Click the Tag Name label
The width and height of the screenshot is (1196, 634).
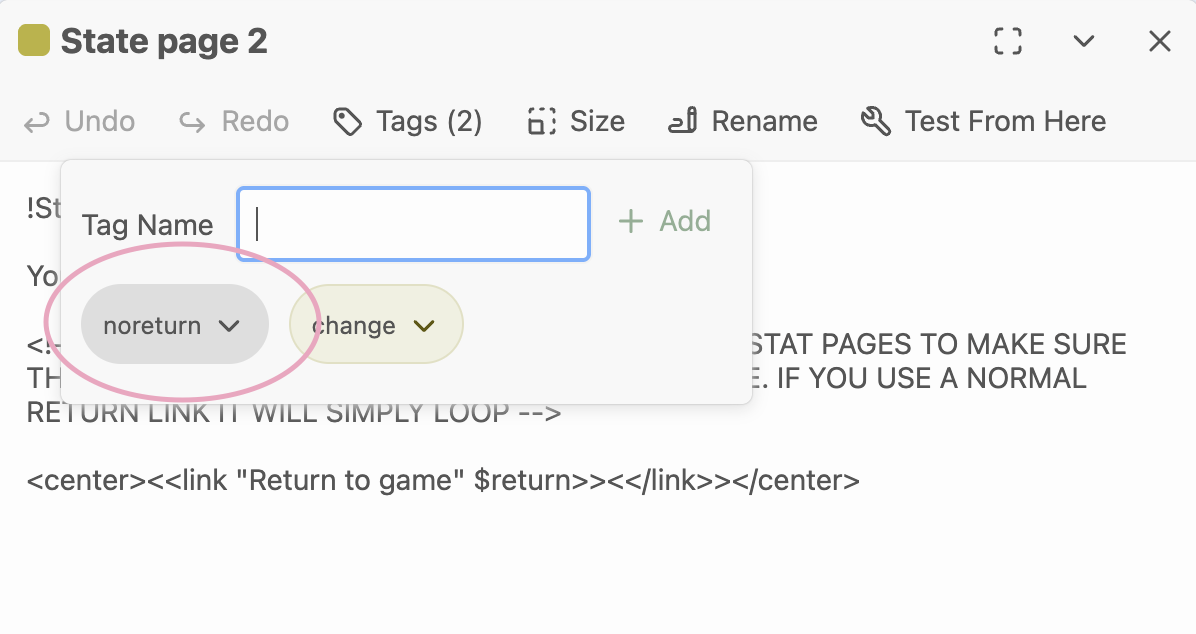click(148, 225)
